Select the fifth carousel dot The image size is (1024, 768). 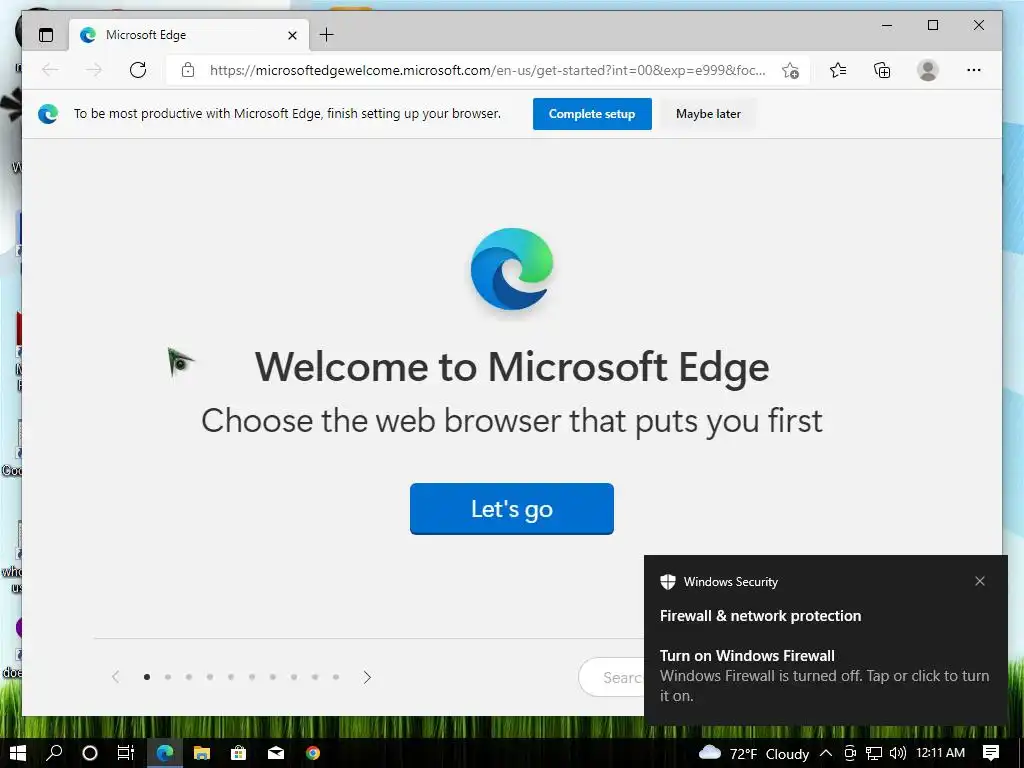(231, 677)
